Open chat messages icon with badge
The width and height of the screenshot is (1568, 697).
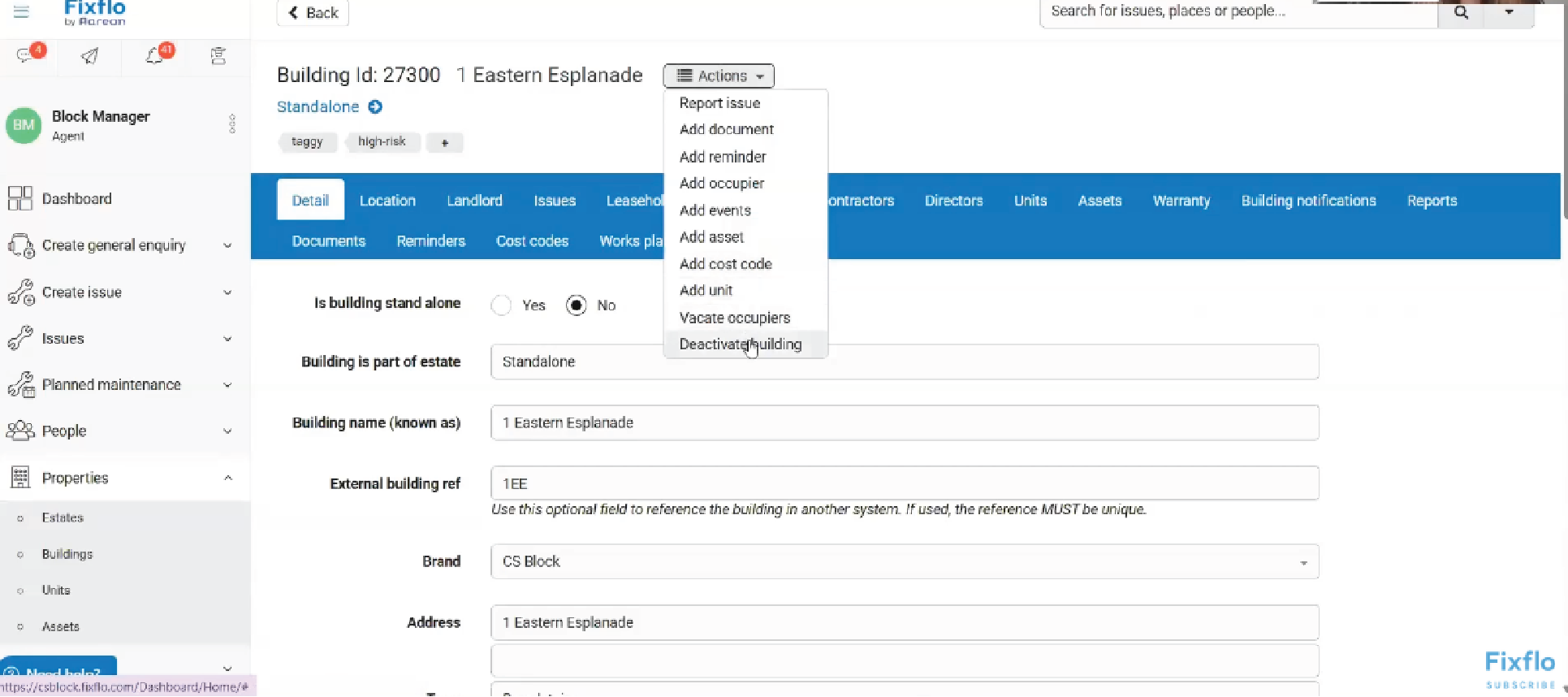coord(27,55)
